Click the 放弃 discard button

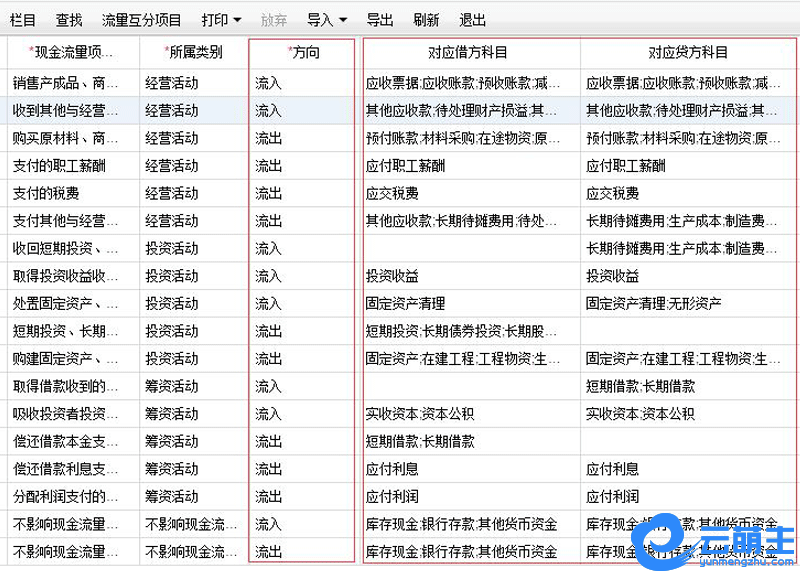pyautogui.click(x=273, y=20)
